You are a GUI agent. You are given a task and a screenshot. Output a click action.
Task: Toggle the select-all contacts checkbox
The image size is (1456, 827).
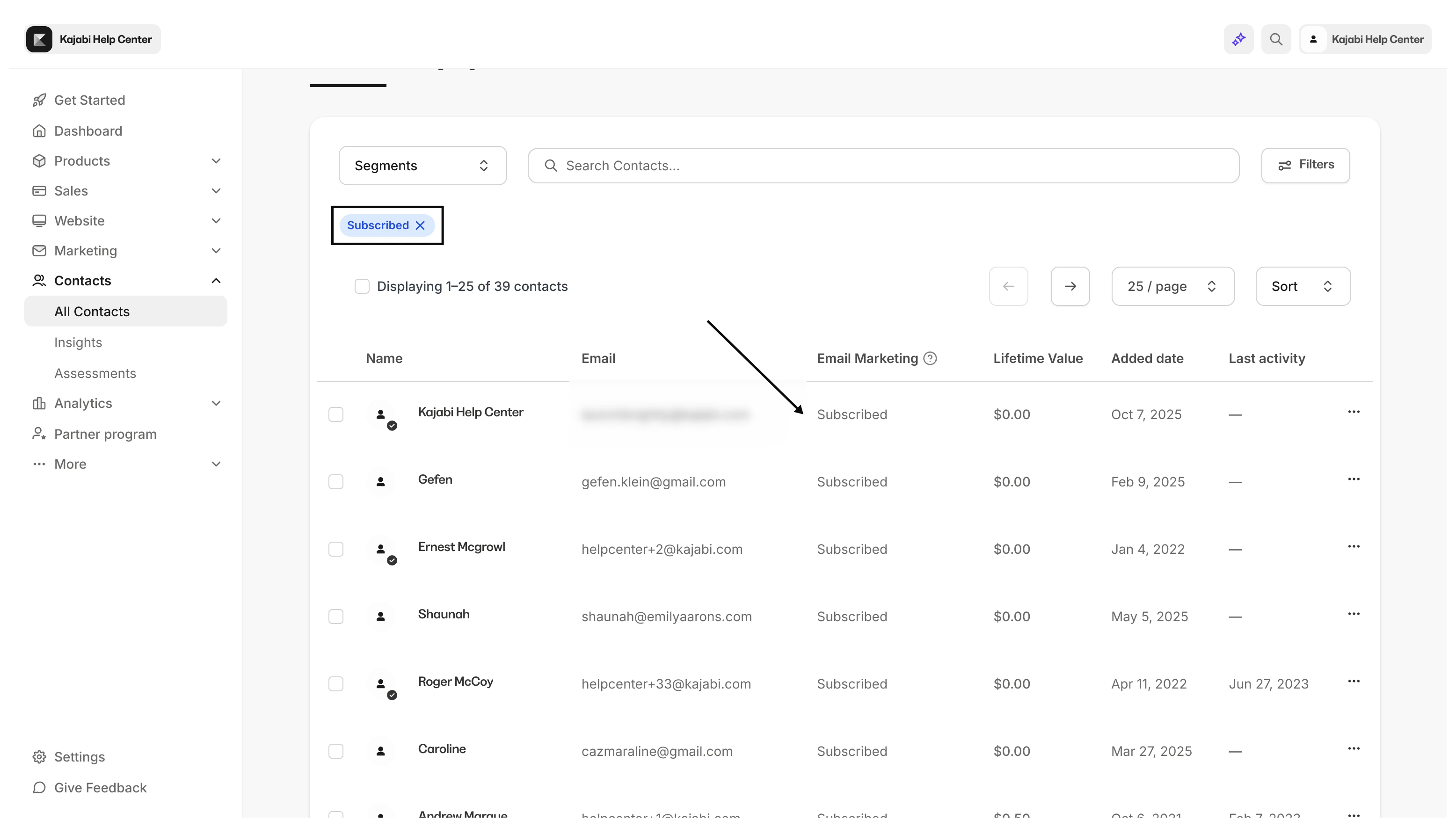click(362, 286)
